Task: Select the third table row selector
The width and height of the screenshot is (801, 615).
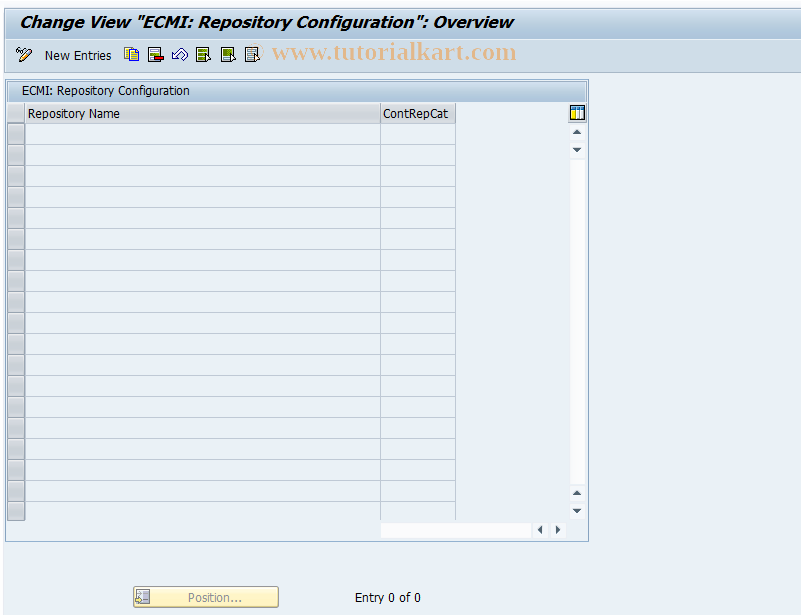Action: point(16,176)
